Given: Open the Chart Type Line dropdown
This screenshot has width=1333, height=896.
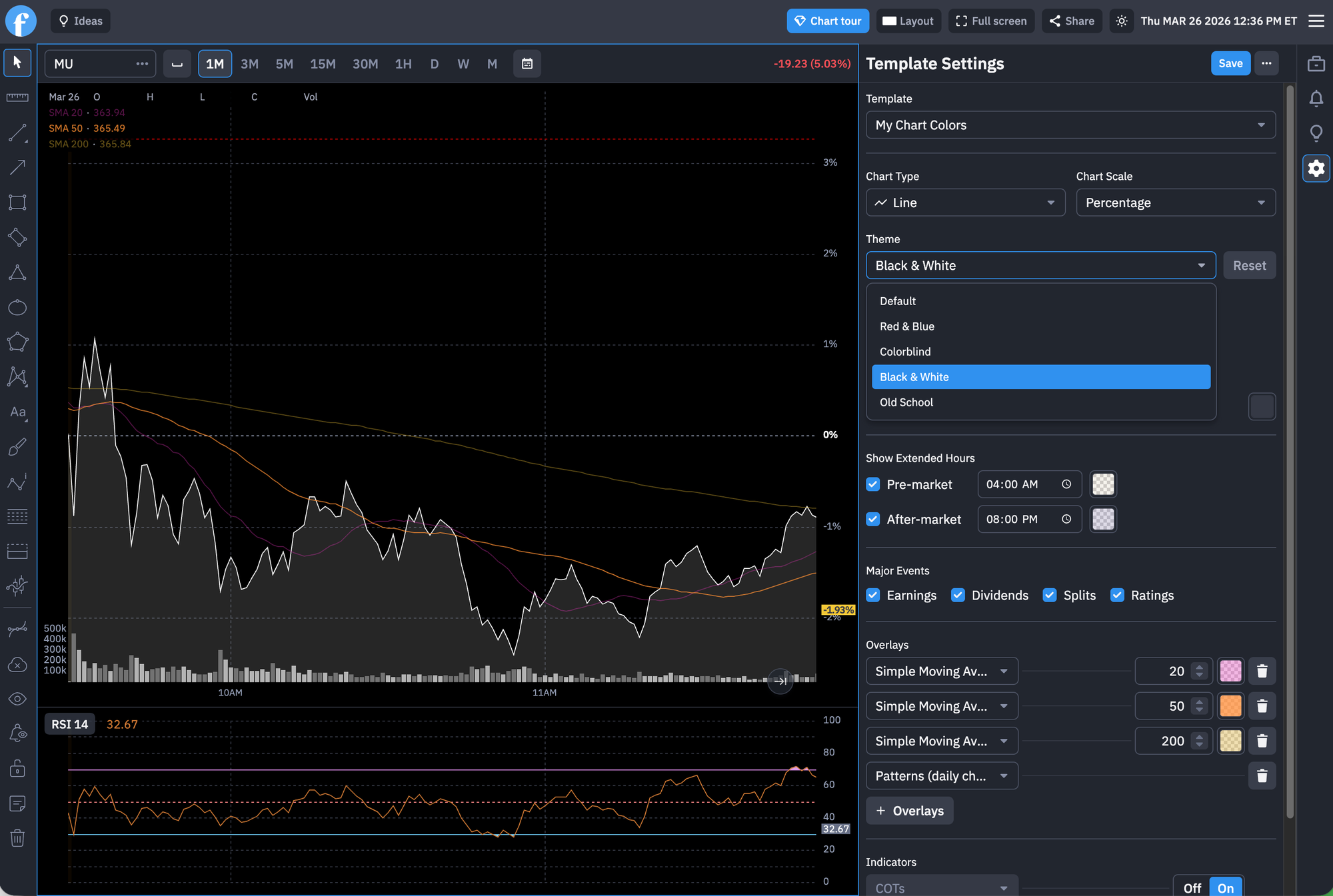Looking at the screenshot, I should coord(965,203).
